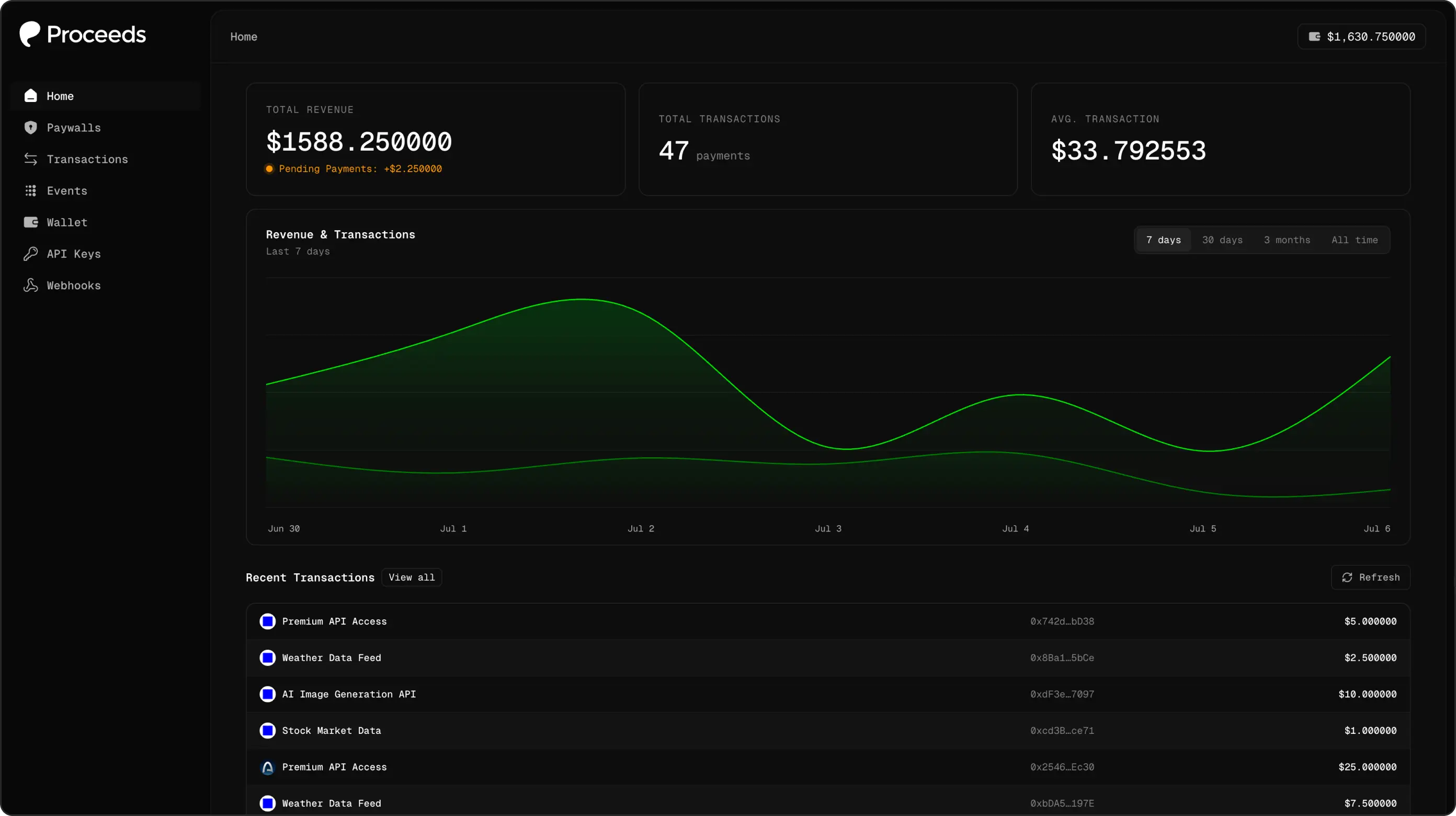Go to Transactions in the sidebar
The image size is (1456, 816).
(105, 159)
